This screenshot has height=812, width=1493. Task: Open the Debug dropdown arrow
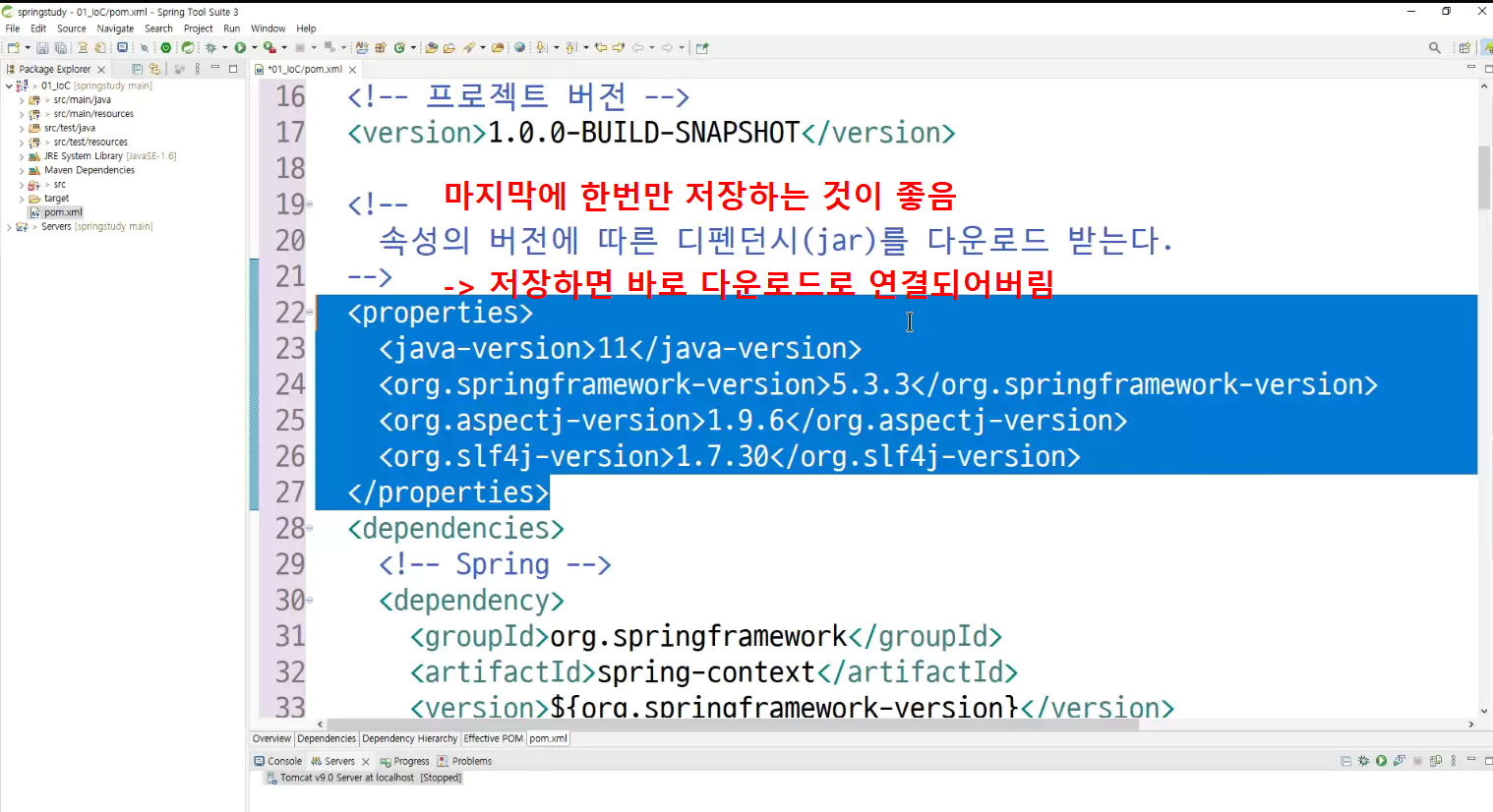(224, 47)
